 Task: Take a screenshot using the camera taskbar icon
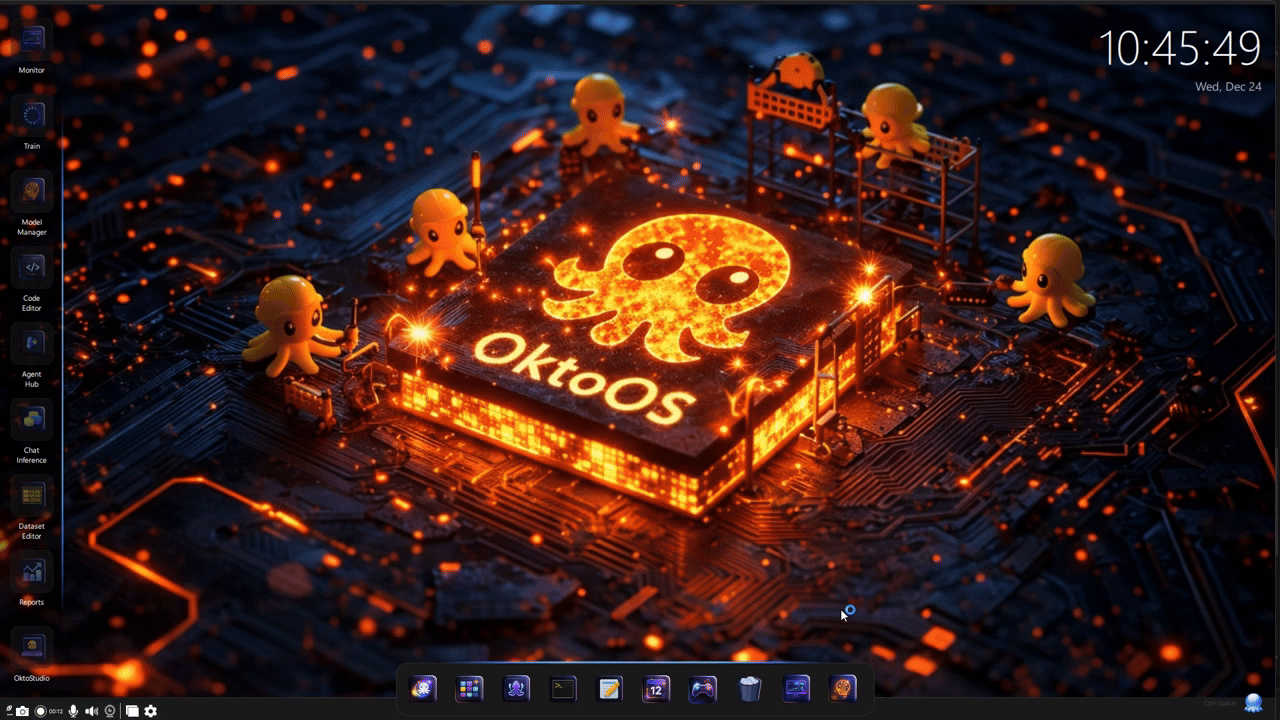[23, 710]
